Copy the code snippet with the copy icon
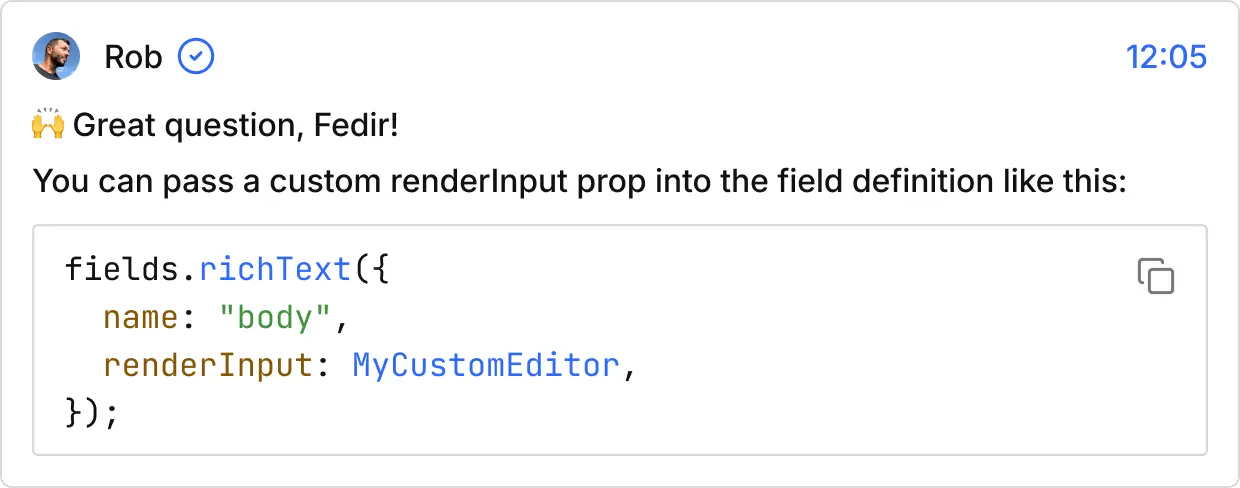Viewport: 1240px width, 488px height. coord(1156,276)
